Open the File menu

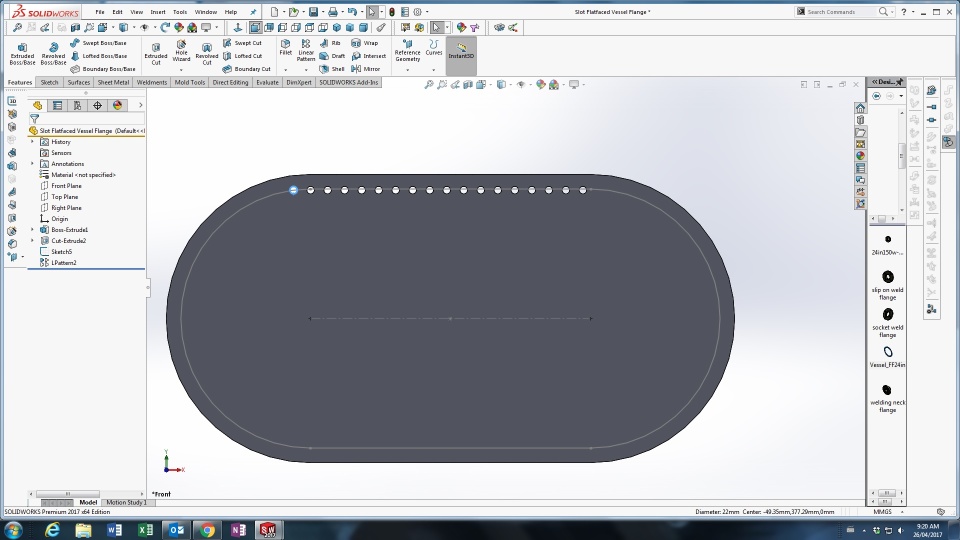[100, 12]
